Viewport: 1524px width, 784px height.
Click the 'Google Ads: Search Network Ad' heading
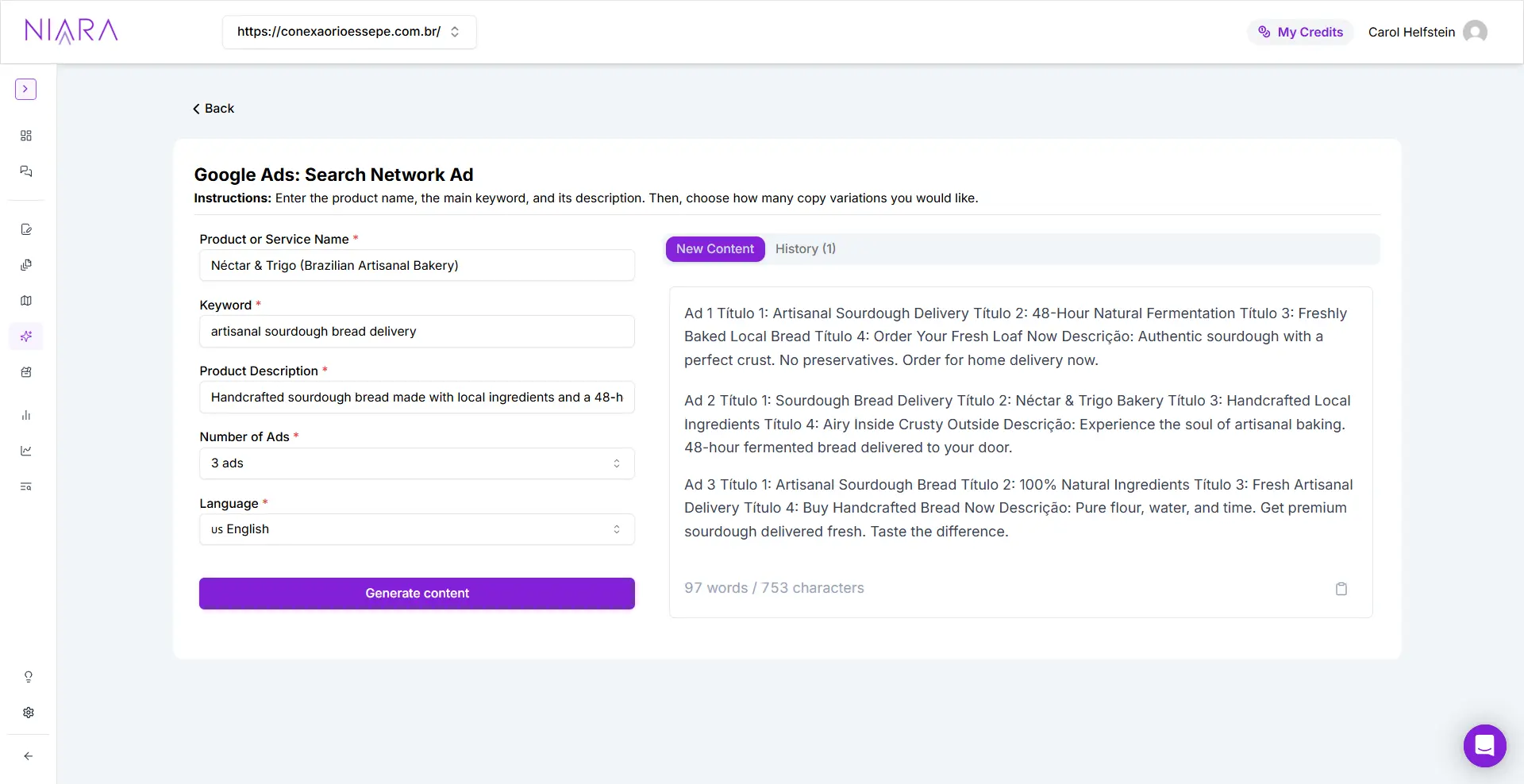(333, 175)
